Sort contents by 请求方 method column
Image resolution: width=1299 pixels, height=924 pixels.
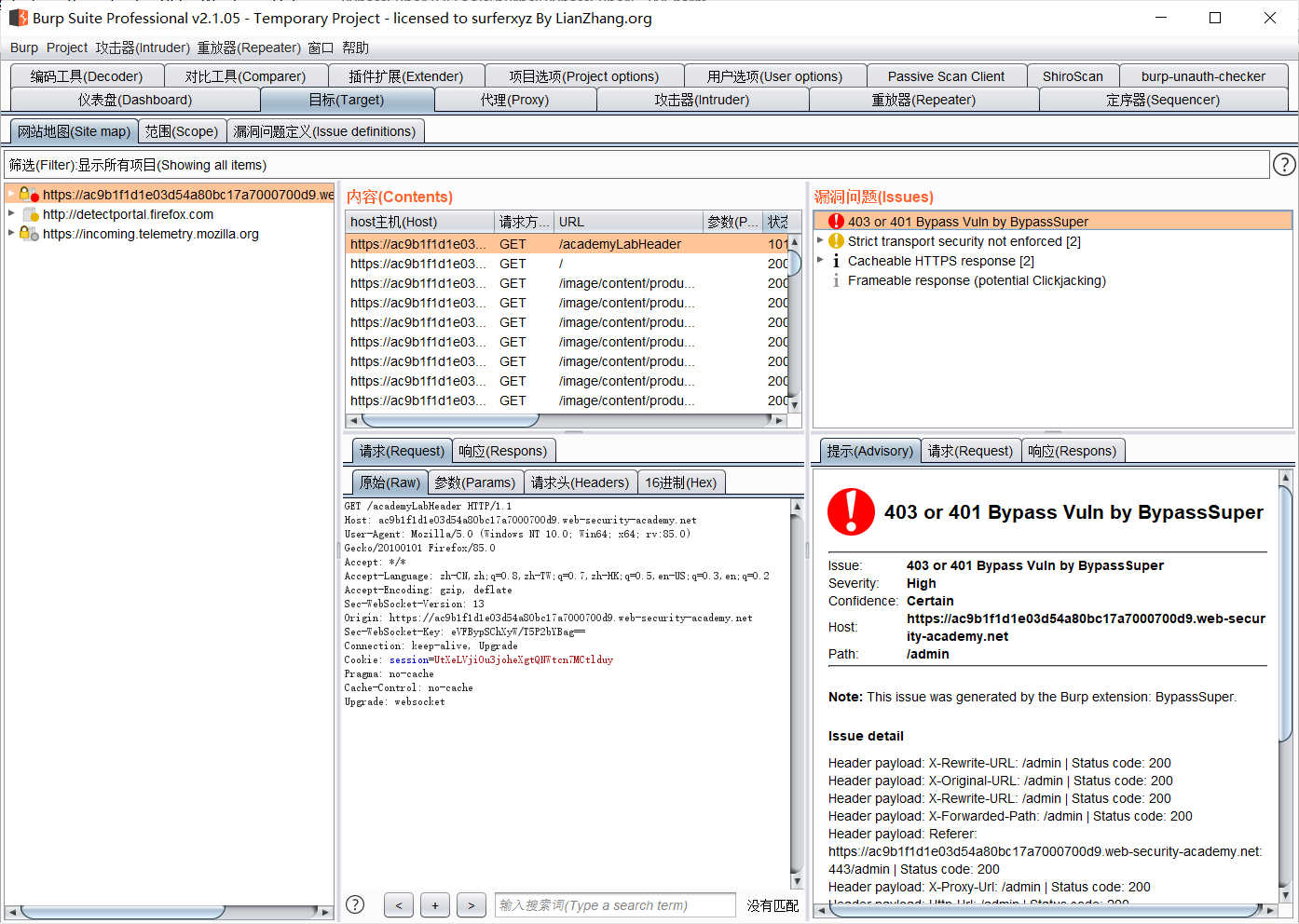coord(524,222)
